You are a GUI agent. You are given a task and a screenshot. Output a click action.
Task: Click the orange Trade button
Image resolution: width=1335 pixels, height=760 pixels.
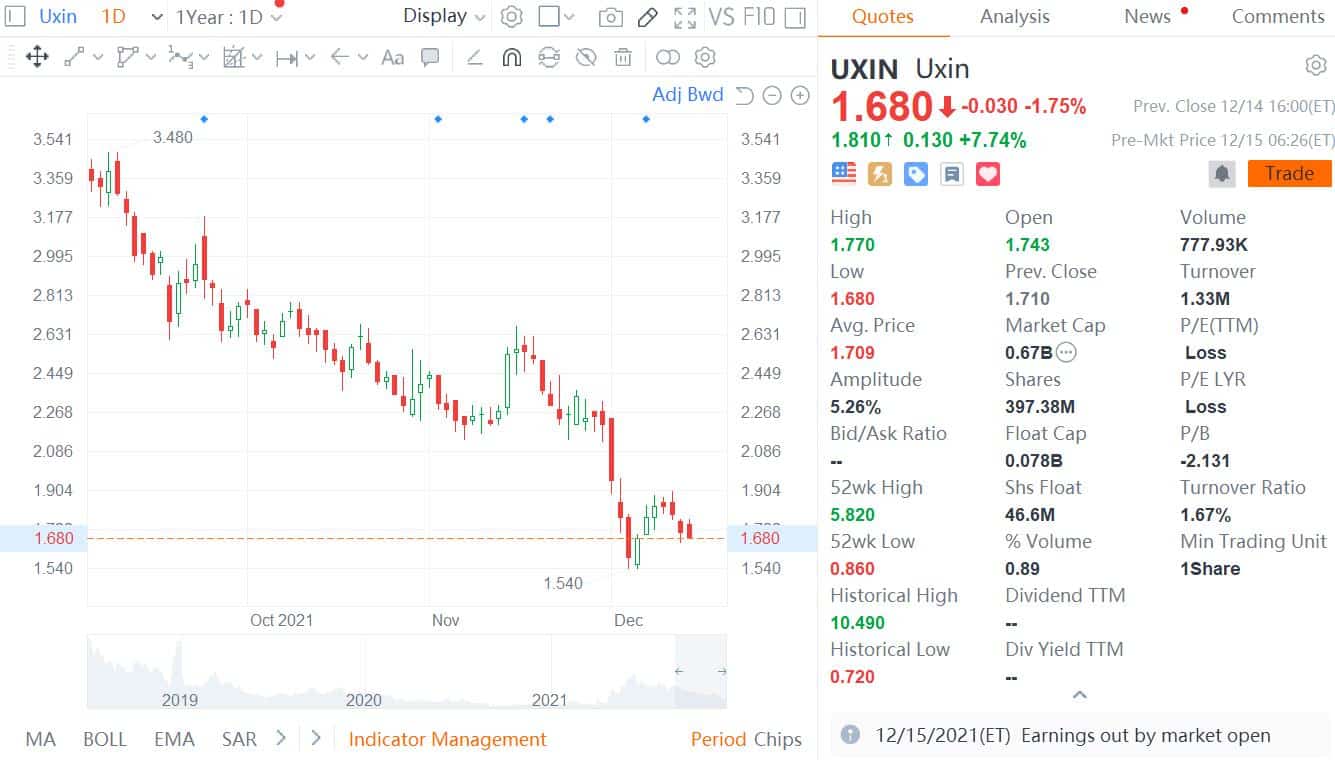(x=1288, y=172)
